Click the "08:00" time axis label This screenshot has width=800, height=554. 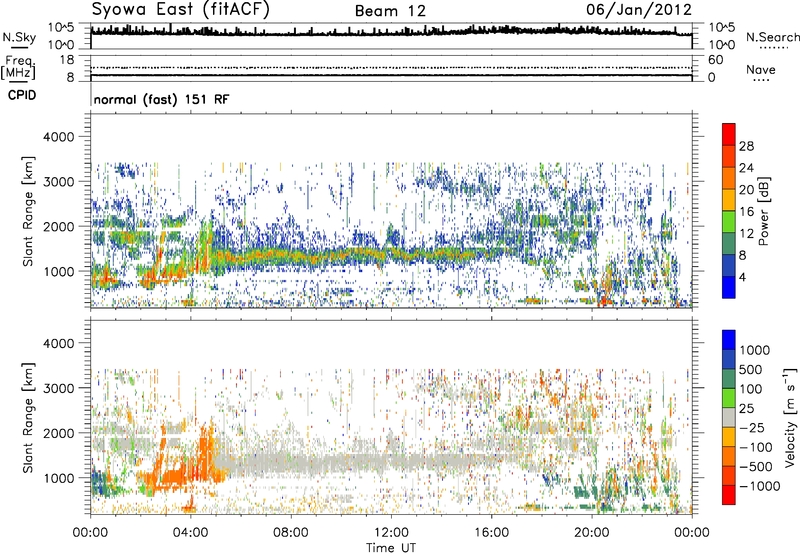[291, 533]
